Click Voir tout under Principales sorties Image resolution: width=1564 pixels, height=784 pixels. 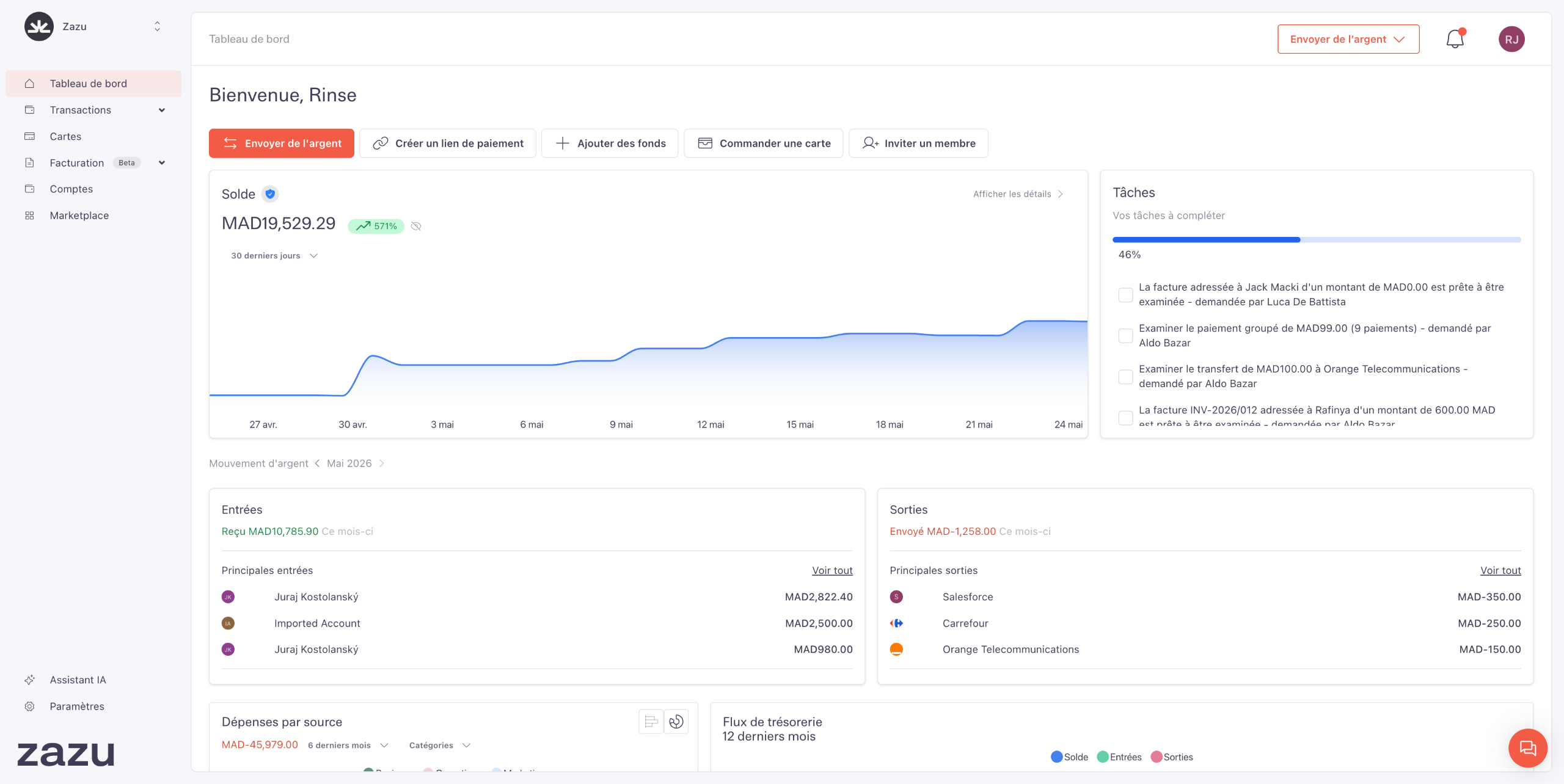1500,570
